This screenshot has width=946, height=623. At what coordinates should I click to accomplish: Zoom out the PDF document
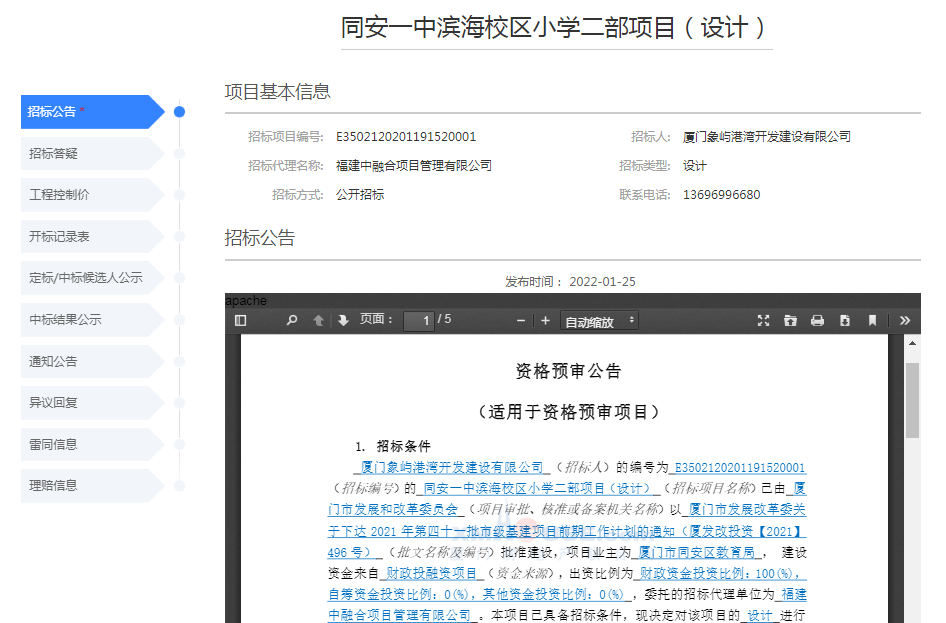521,320
